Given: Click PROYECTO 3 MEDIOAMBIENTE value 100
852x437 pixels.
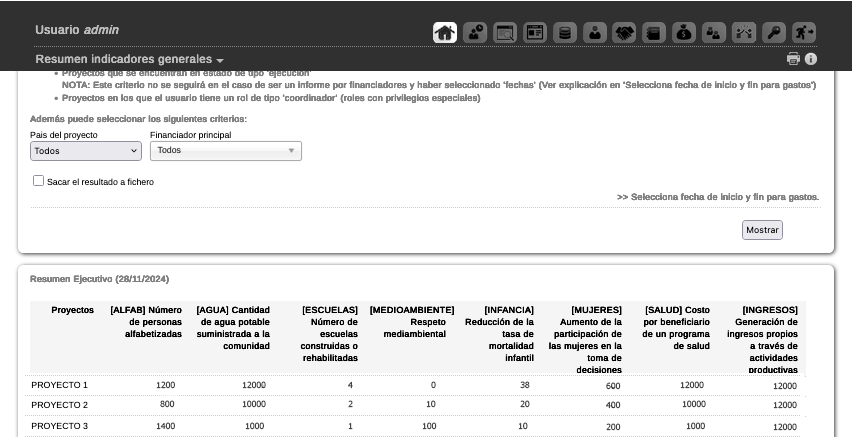Looking at the screenshot, I should (x=429, y=426).
